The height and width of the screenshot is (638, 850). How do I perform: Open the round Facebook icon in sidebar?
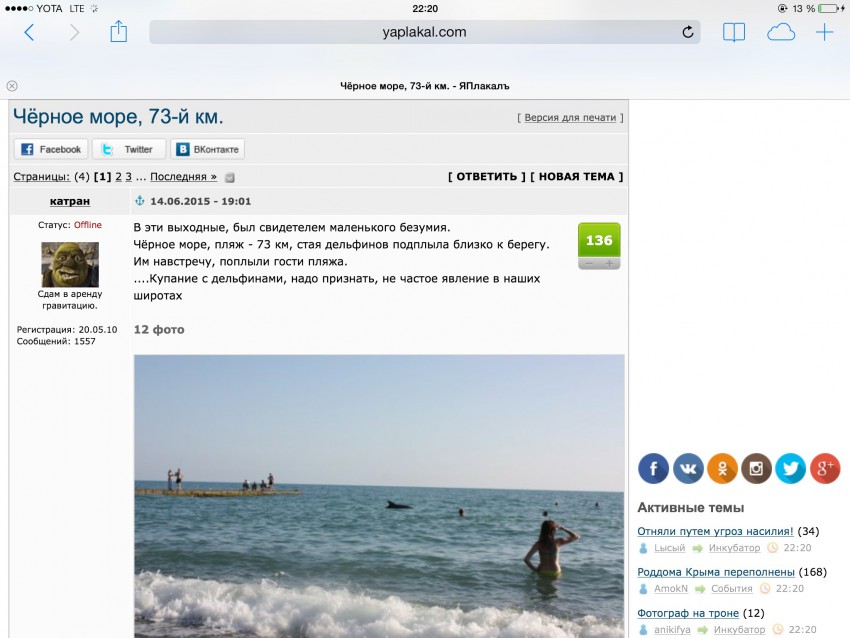coord(653,468)
